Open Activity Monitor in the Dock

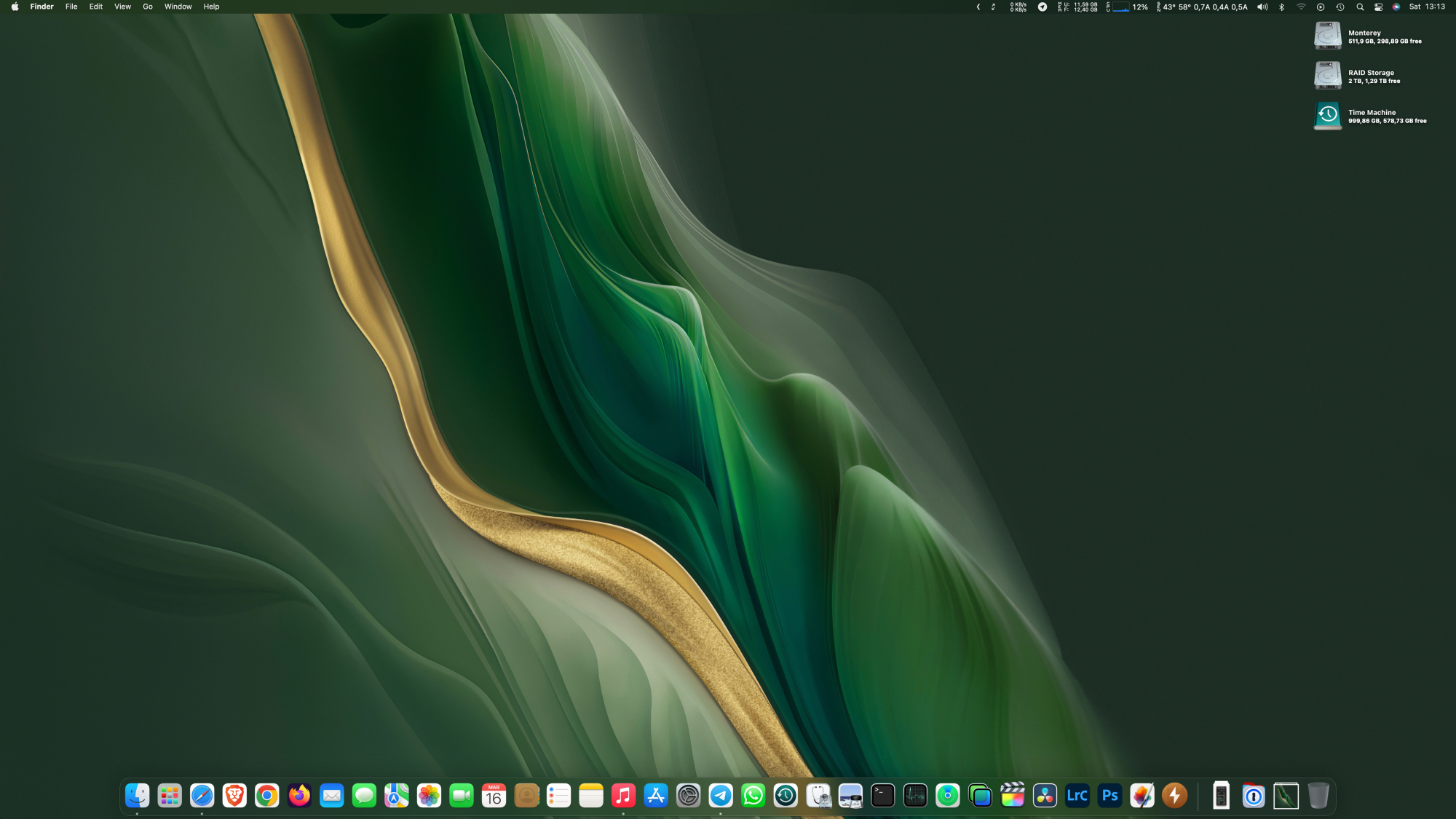915,796
